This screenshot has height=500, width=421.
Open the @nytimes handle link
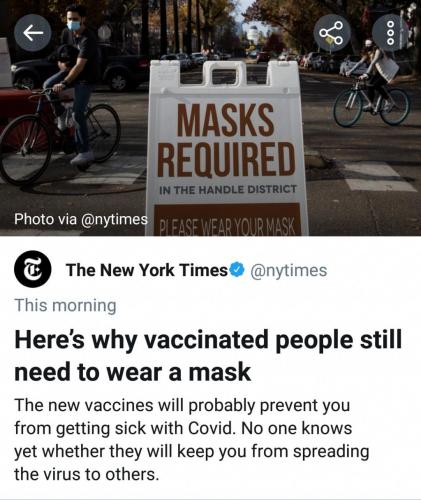(x=288, y=270)
